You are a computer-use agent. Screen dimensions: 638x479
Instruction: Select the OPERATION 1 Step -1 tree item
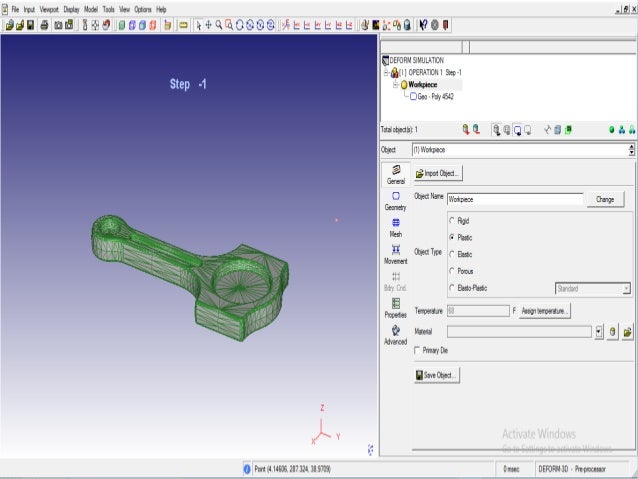click(430, 72)
